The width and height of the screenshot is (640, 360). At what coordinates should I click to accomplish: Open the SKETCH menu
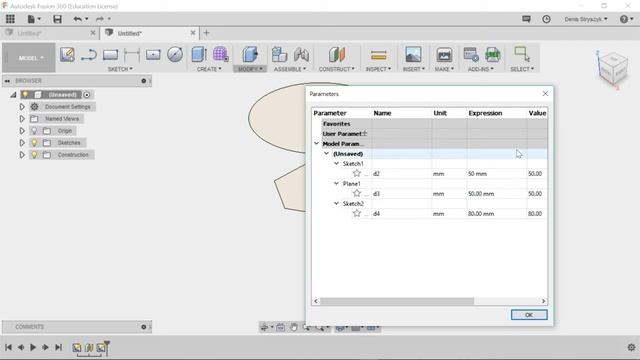click(x=120, y=69)
